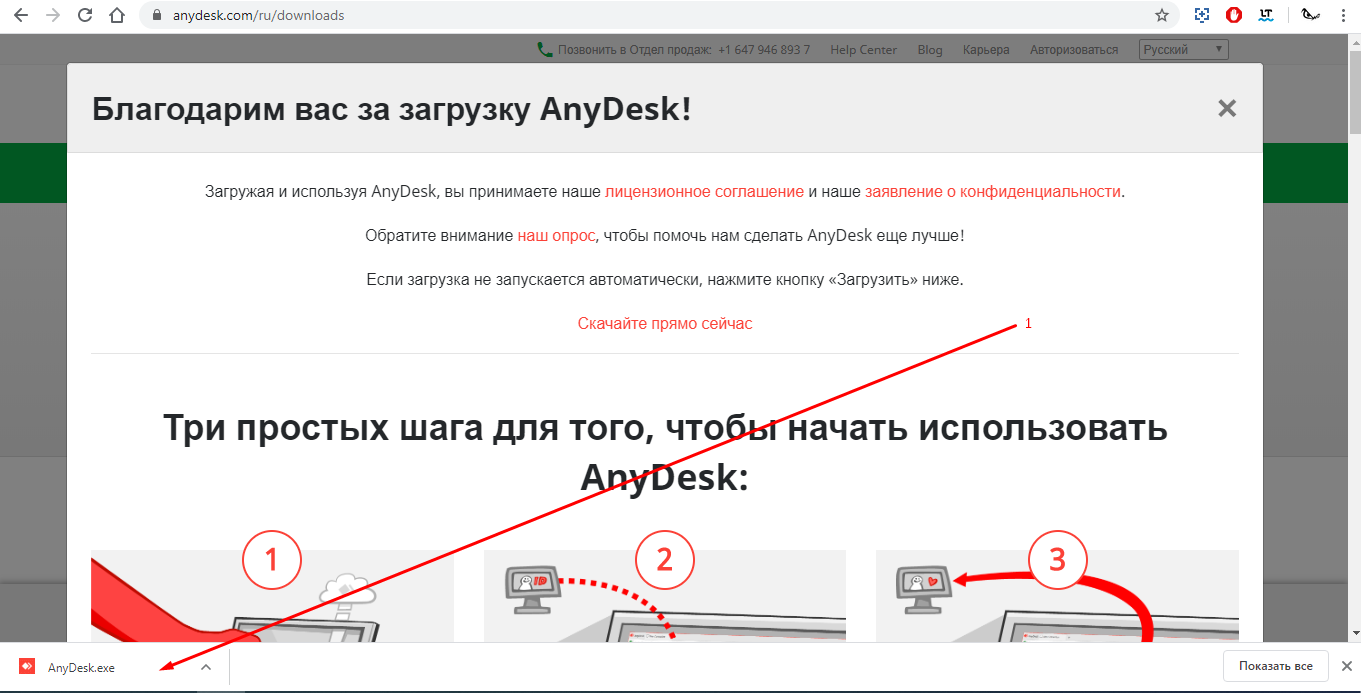This screenshot has width=1361, height=693.
Task: Open the Карьера page
Action: click(x=986, y=49)
